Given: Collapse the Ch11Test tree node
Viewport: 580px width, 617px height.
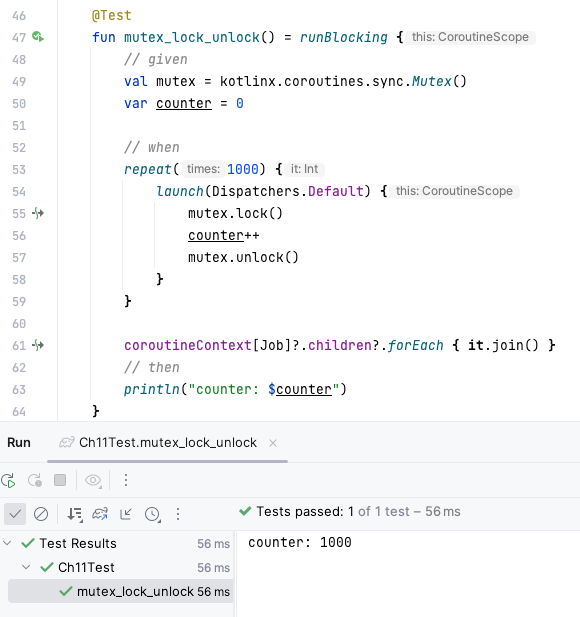Looking at the screenshot, I should click(26, 567).
